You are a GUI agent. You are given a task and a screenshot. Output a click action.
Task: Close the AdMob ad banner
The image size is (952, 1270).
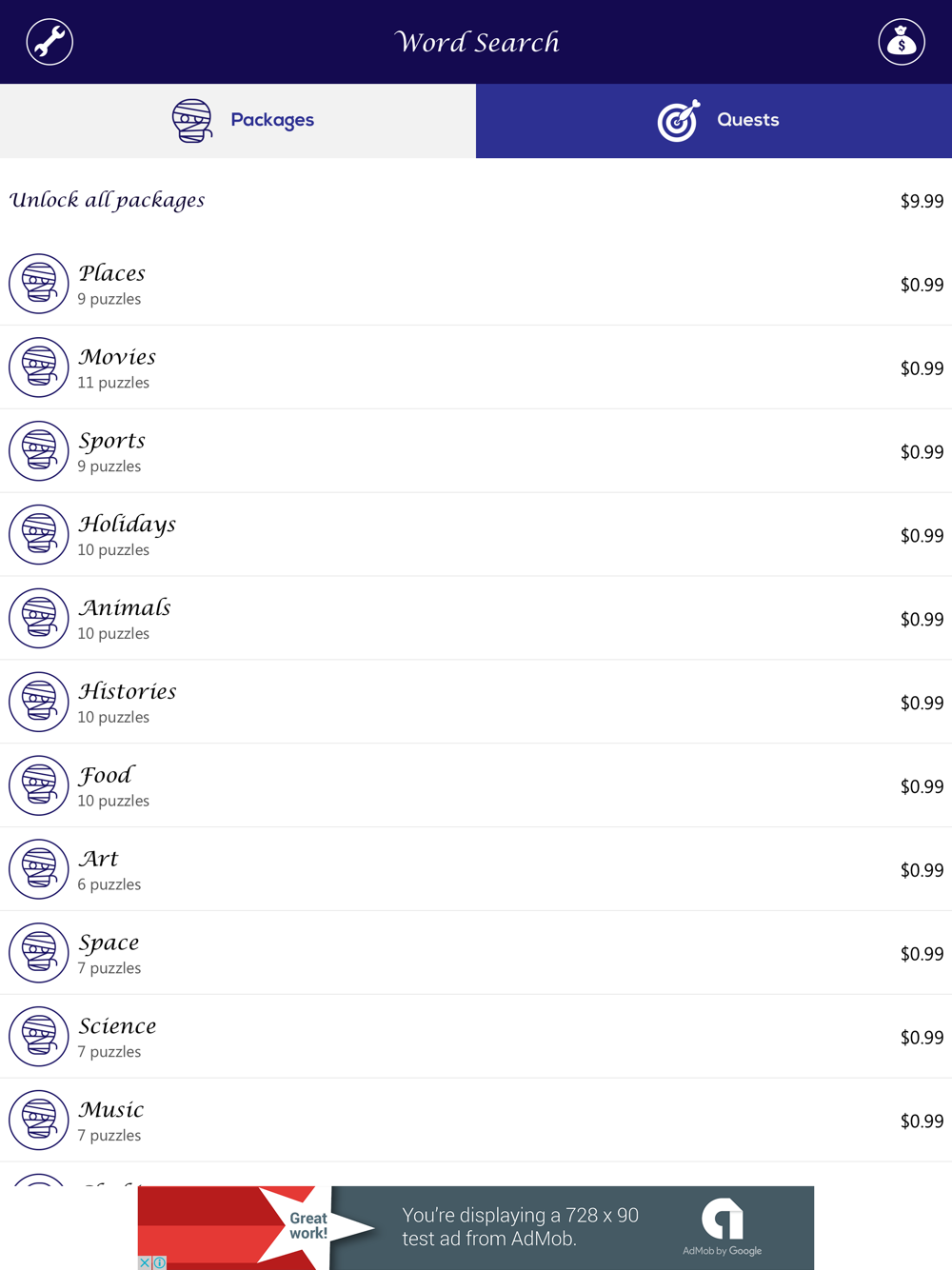click(x=145, y=1262)
